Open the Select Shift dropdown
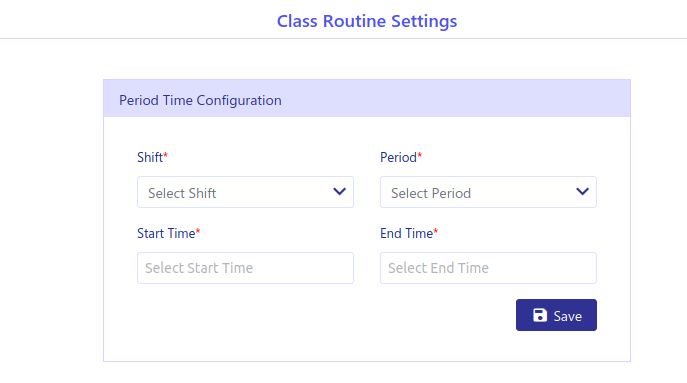This screenshot has width=687, height=383. [245, 192]
